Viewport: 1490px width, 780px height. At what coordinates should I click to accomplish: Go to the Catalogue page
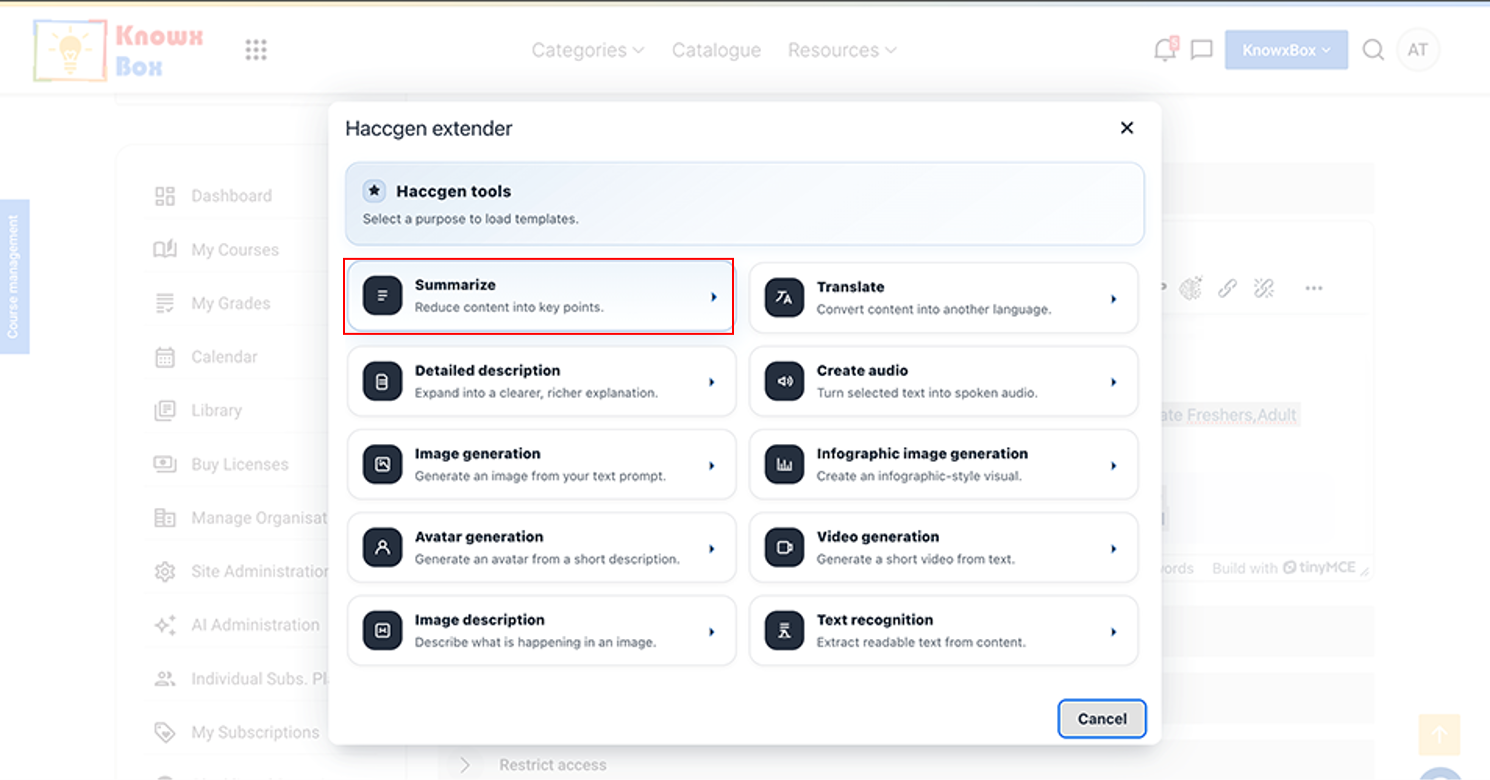[x=716, y=50]
